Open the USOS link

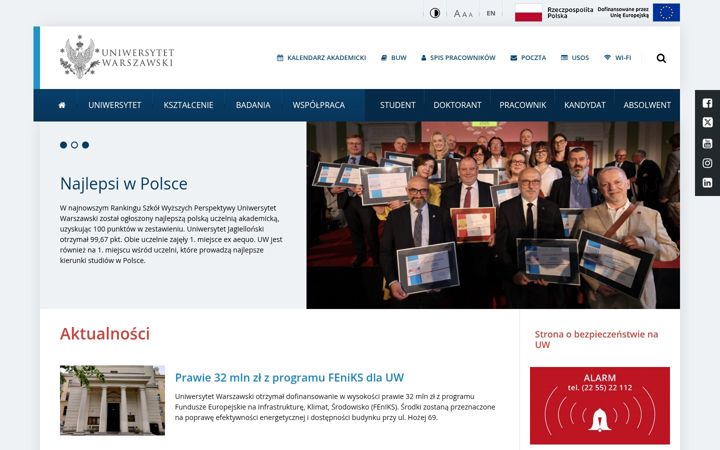tap(575, 58)
